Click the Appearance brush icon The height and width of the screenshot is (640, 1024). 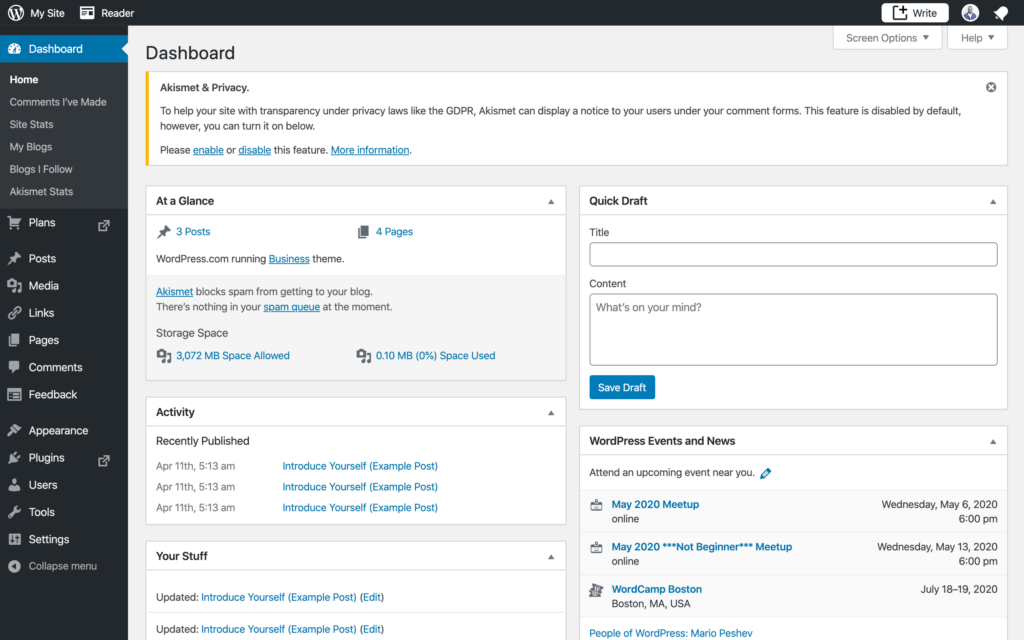14,430
